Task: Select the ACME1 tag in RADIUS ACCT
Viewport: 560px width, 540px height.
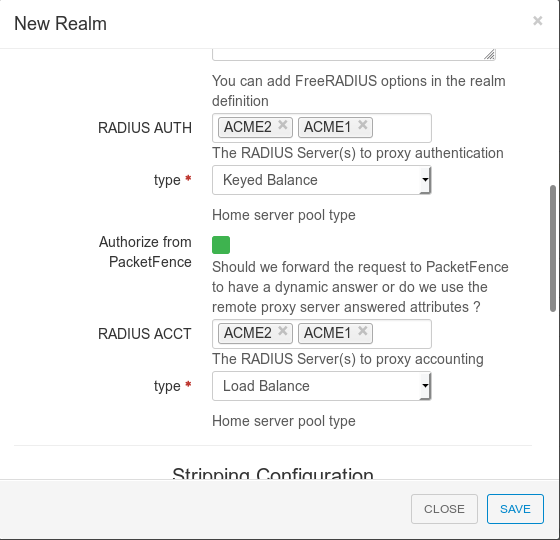Action: point(328,333)
